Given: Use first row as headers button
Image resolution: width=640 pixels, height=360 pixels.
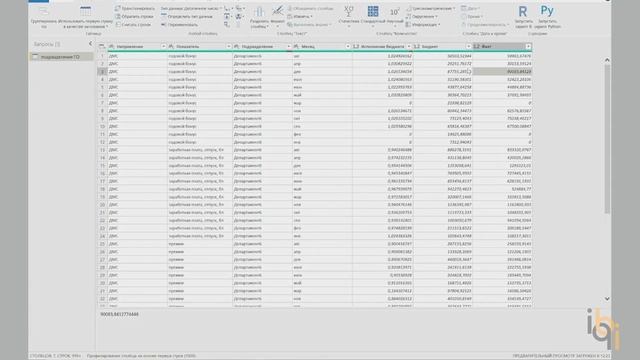Looking at the screenshot, I should pyautogui.click(x=86, y=17).
